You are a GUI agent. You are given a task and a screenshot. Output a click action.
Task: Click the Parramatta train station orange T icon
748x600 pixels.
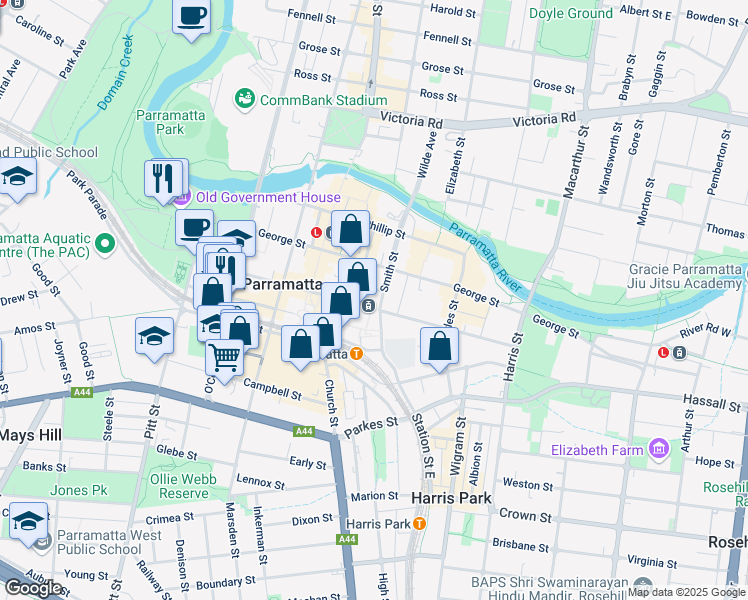(356, 354)
